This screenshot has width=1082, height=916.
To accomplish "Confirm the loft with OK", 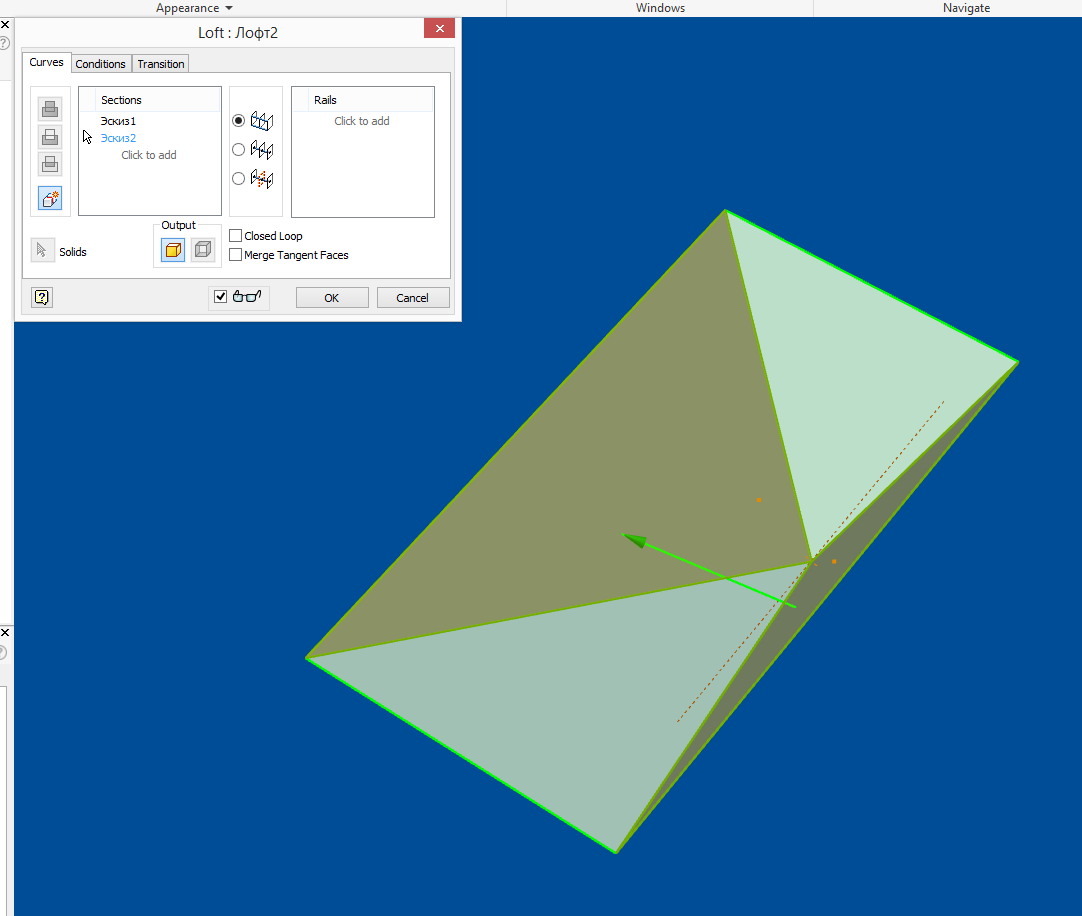I will [x=331, y=297].
